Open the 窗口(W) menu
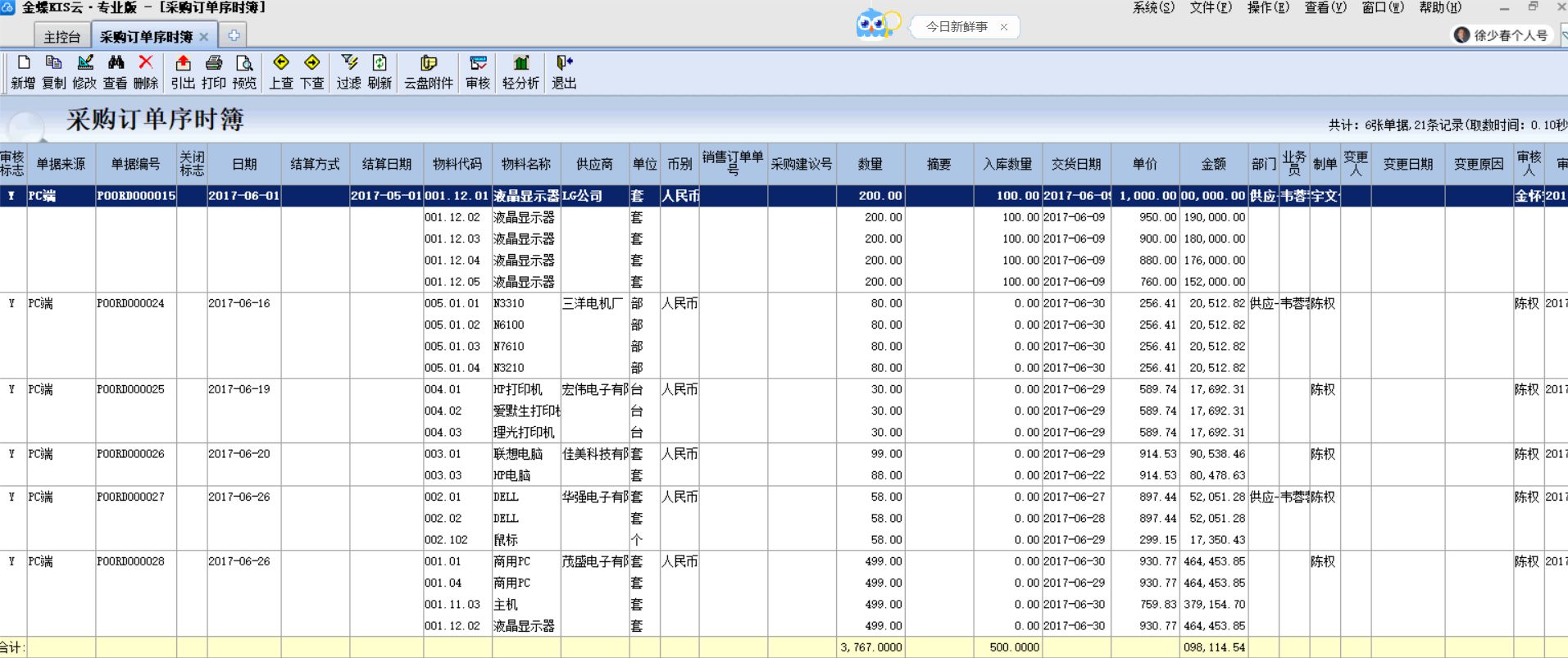 (x=1383, y=7)
